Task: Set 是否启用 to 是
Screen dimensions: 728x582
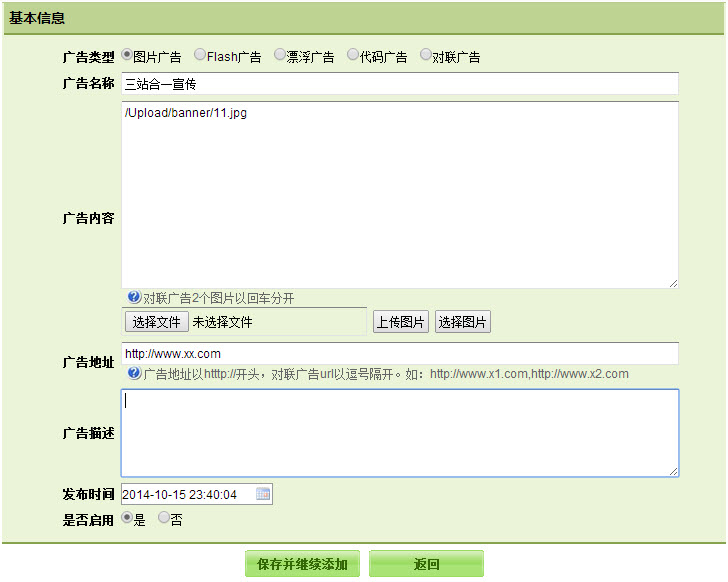Action: 127,517
